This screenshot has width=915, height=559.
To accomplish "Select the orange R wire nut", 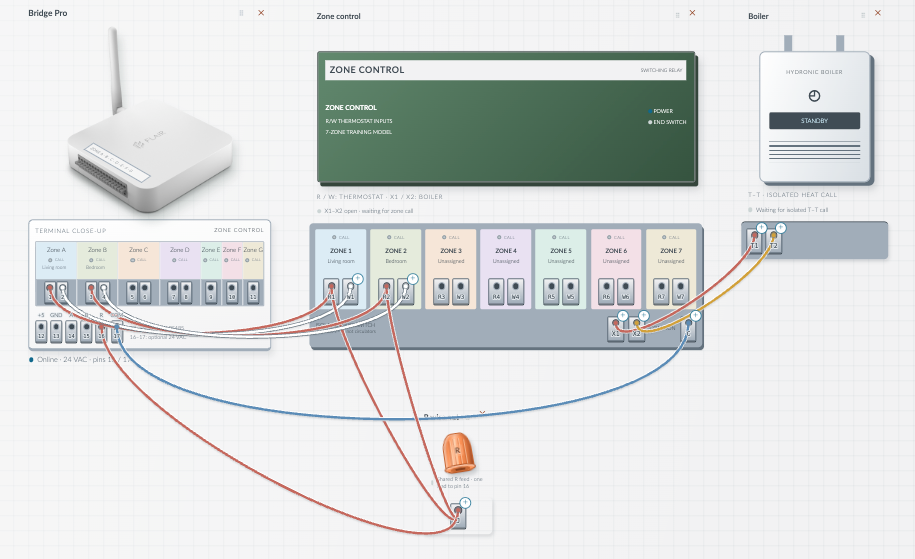I will 459,453.
